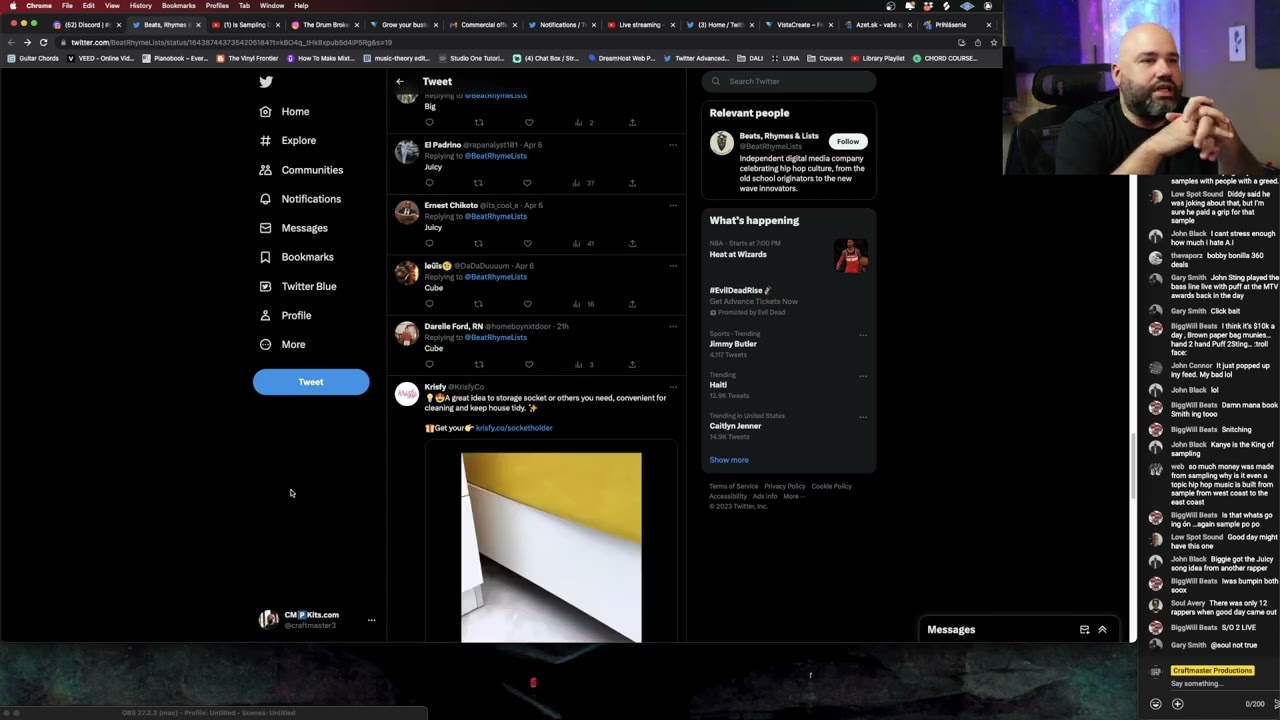Retweet the DaDaDuuuum Cube reply
The image size is (1280, 720).
click(x=478, y=304)
